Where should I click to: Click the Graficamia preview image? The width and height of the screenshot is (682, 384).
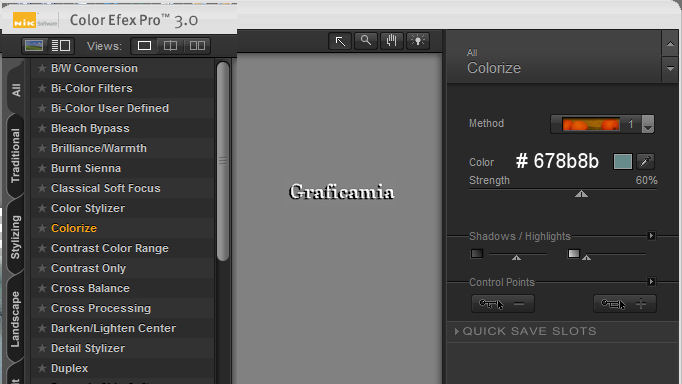tap(342, 192)
